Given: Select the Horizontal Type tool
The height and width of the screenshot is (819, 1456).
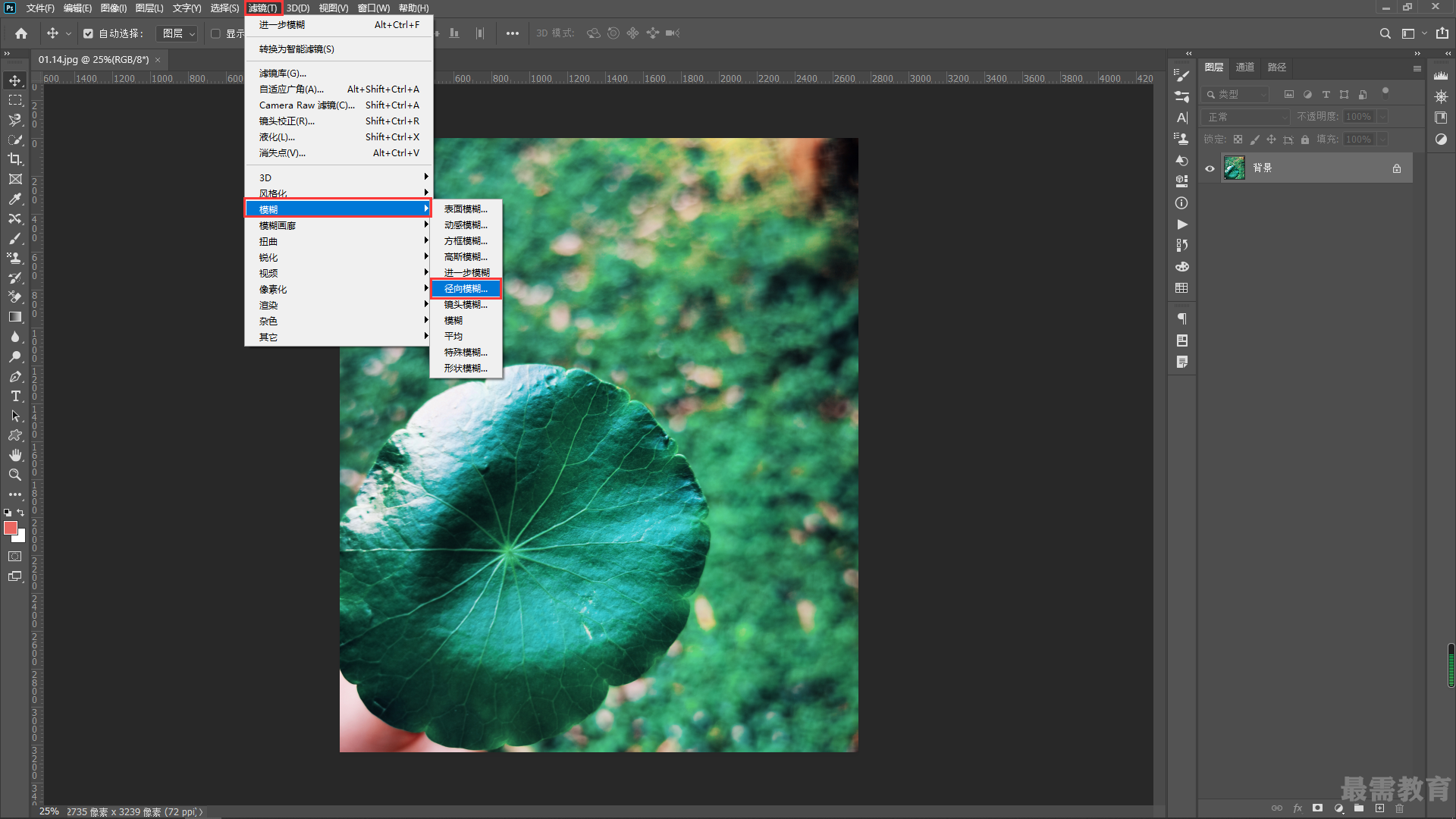Looking at the screenshot, I should click(15, 396).
